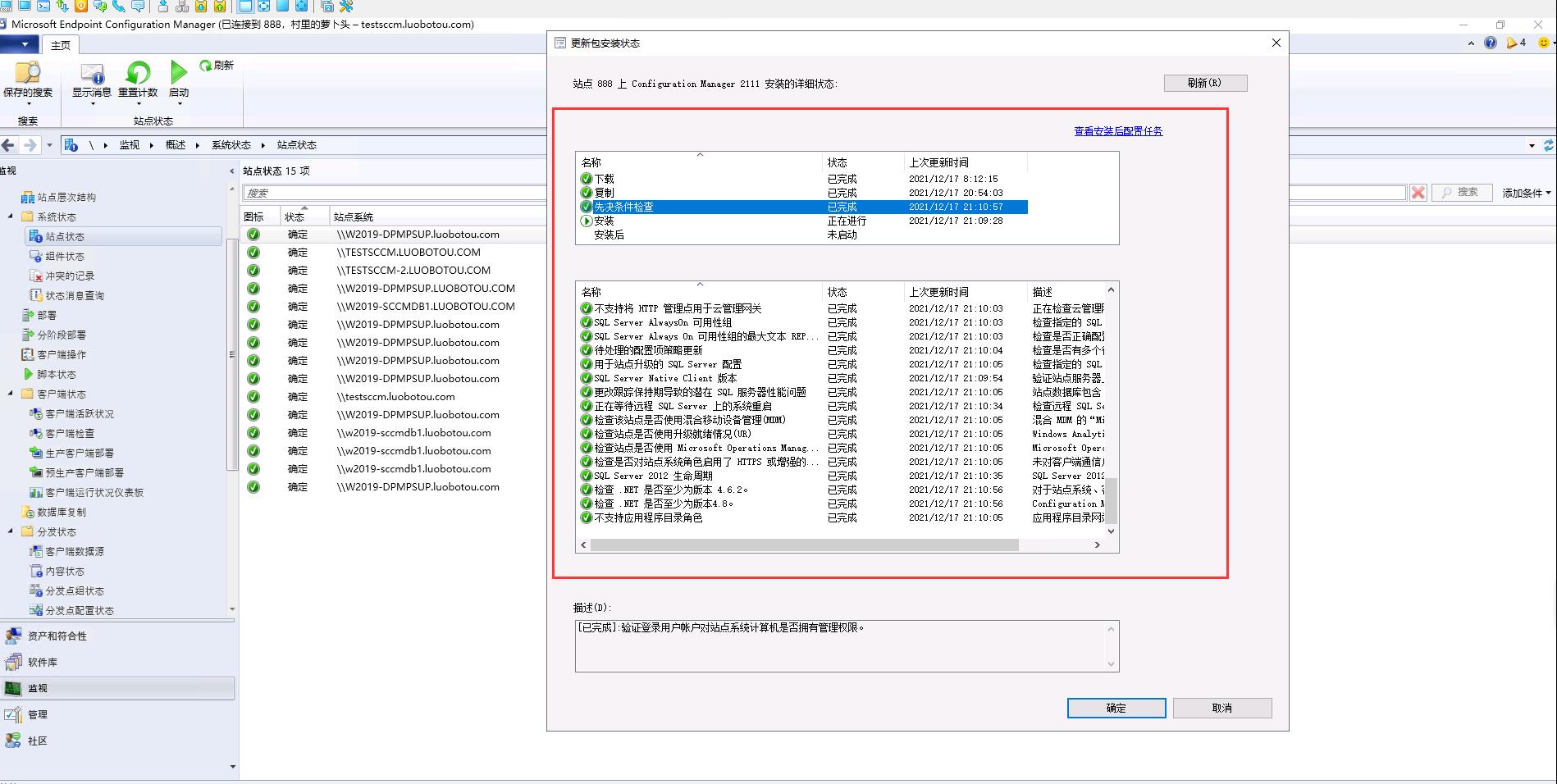This screenshot has width=1557, height=784.
Task: Click the horizontal scrollbar of the prerequisite list
Action: point(803,545)
